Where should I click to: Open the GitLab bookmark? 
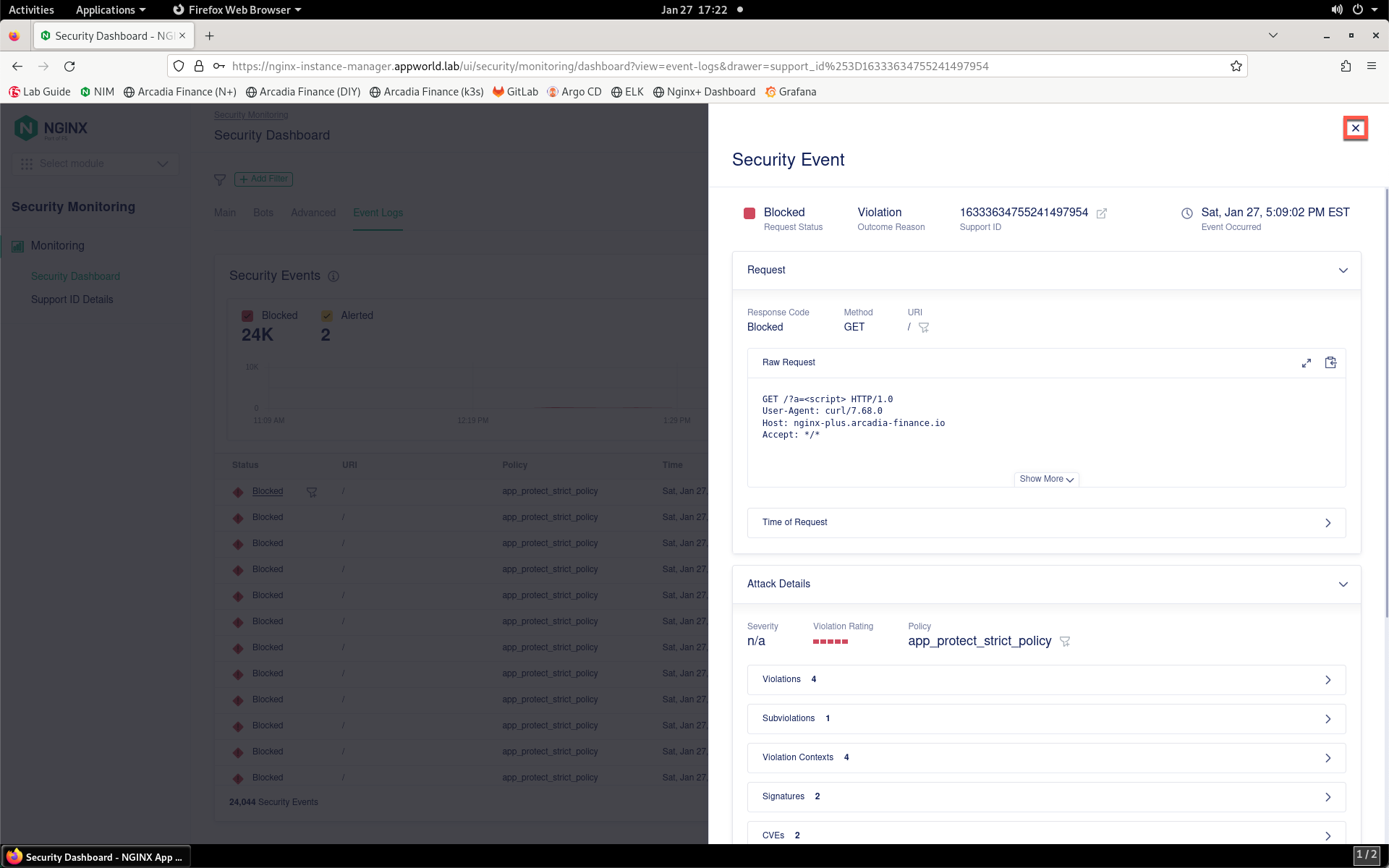point(516,92)
